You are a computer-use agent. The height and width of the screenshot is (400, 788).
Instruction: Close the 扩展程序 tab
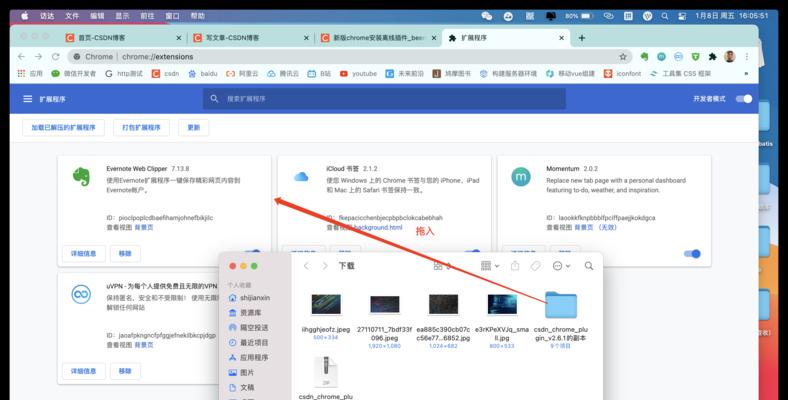click(x=561, y=38)
